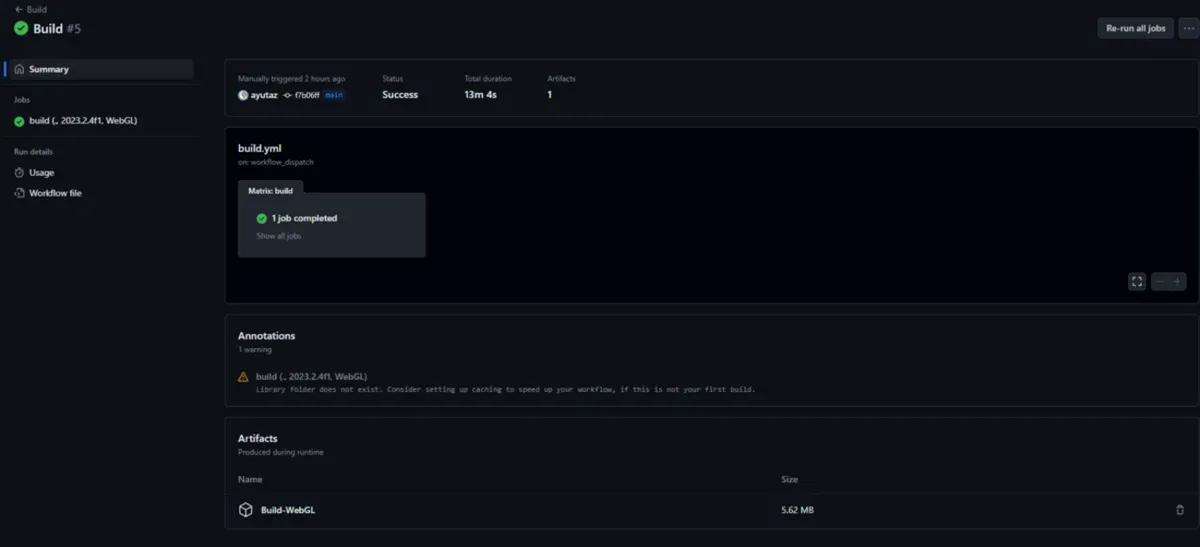Viewport: 1200px width, 547px height.
Task: Click the fullscreen workflow graph icon
Action: click(x=1137, y=282)
